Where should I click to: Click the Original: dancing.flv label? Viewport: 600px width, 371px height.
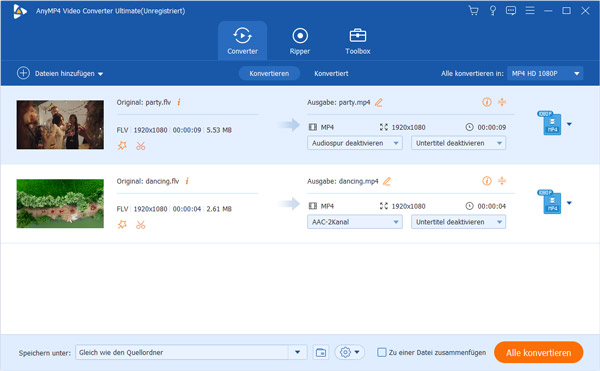tap(148, 181)
